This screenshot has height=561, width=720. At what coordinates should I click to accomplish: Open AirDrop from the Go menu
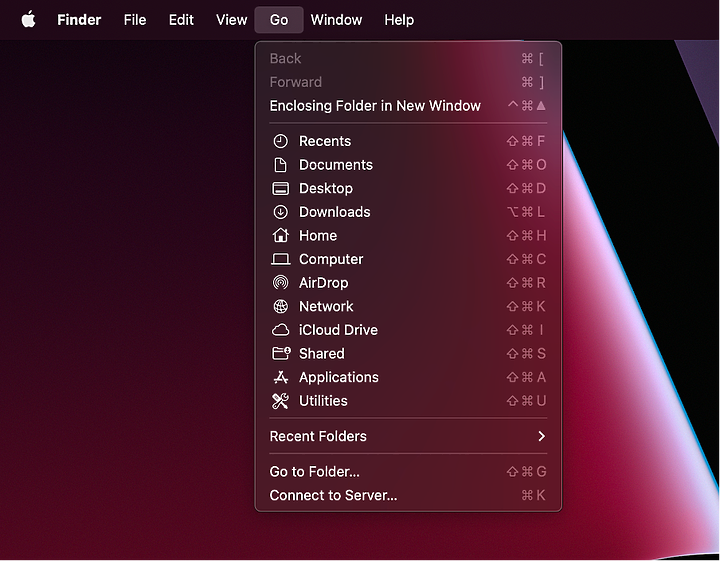[x=408, y=283]
